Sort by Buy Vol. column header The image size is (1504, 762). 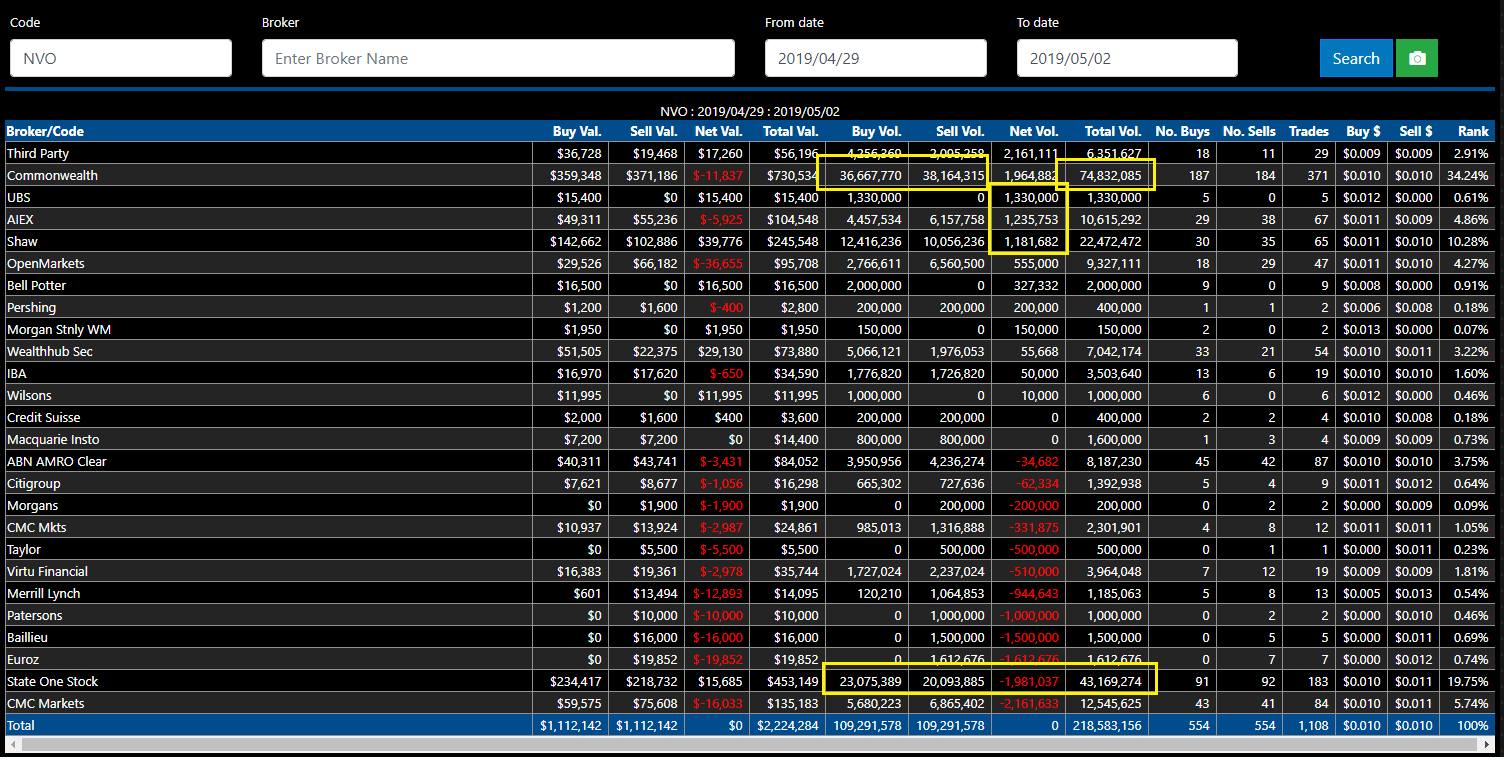[876, 131]
